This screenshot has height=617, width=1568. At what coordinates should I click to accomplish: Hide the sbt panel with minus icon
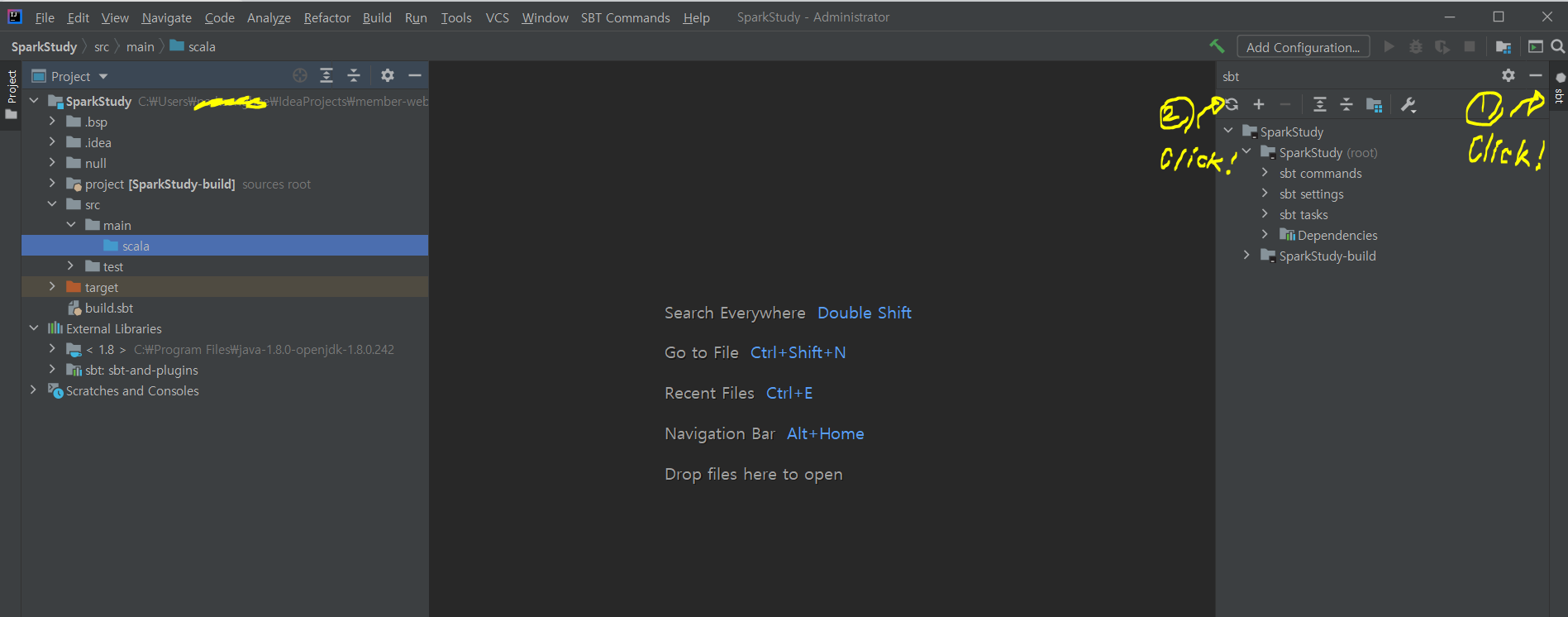(x=1536, y=75)
